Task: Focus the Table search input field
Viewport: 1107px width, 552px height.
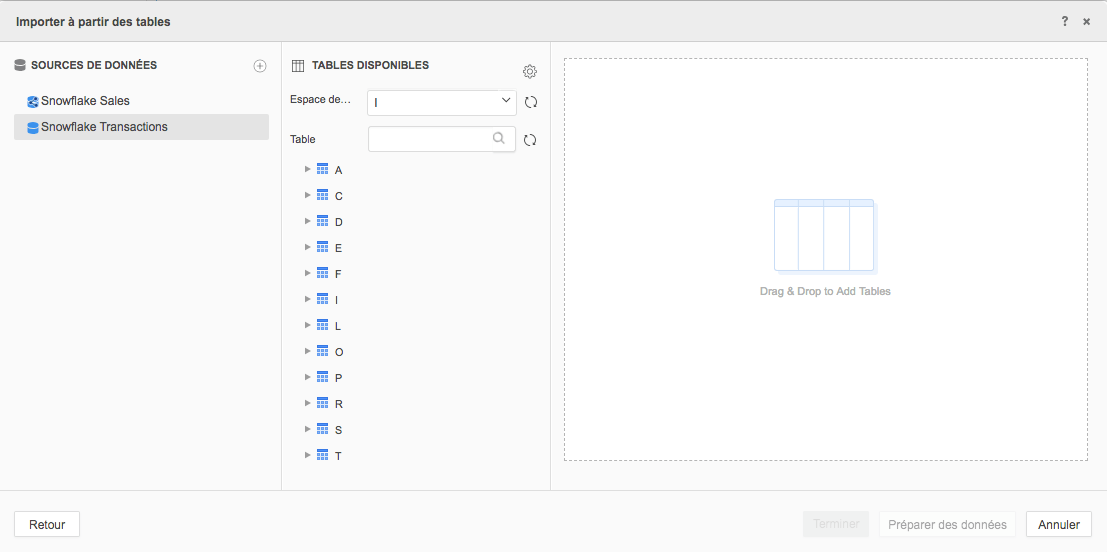Action: (x=430, y=139)
